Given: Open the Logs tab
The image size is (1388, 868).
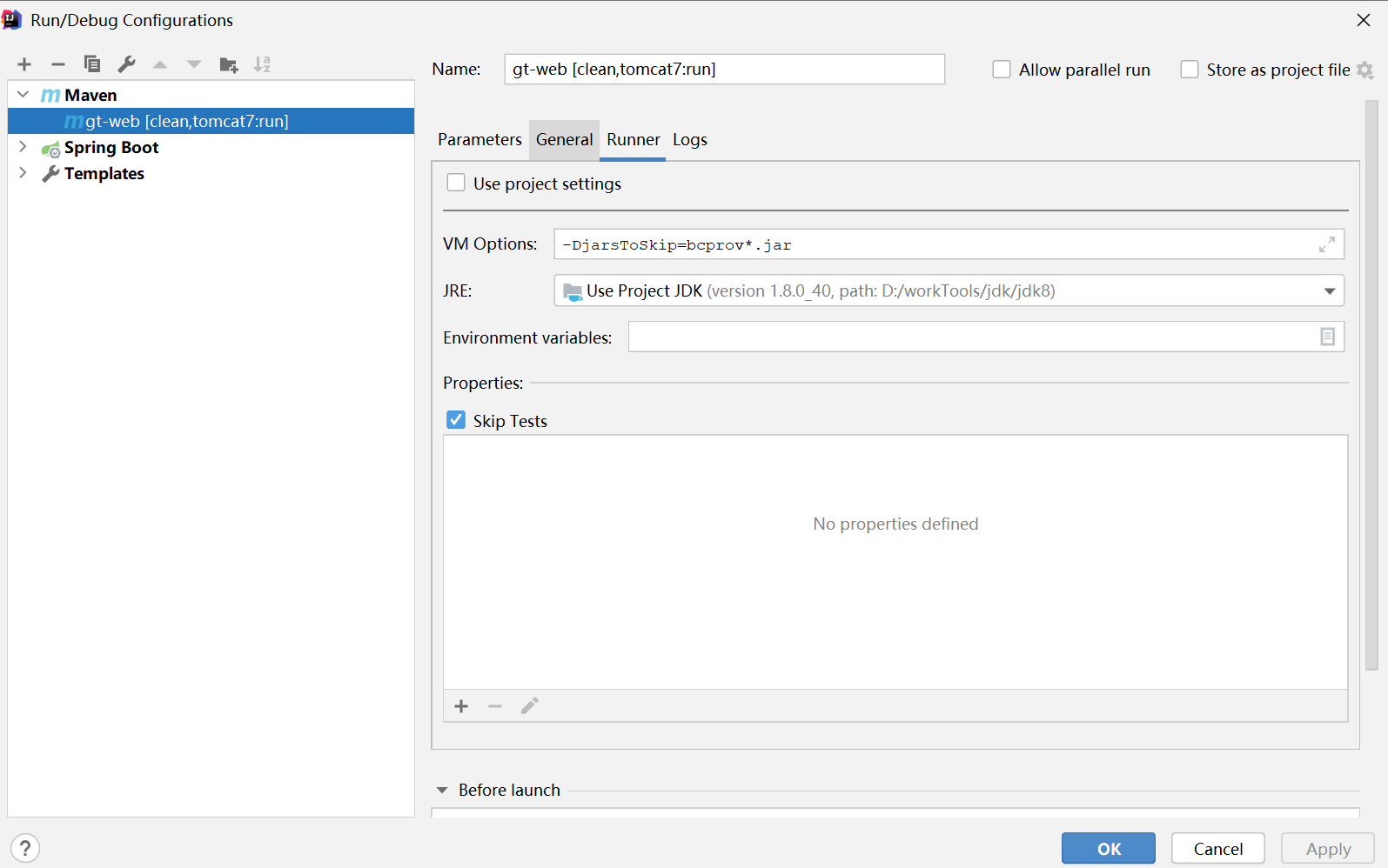Looking at the screenshot, I should tap(690, 140).
